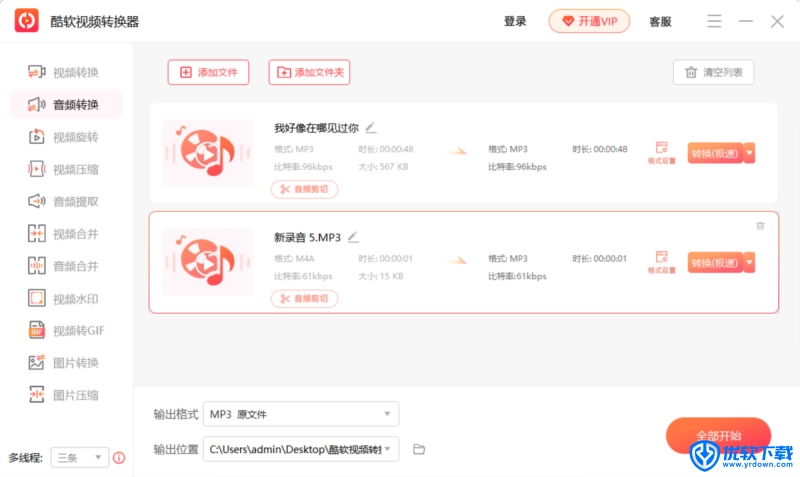Click 转换(极速) for 我好像在哪见过你

click(715, 153)
